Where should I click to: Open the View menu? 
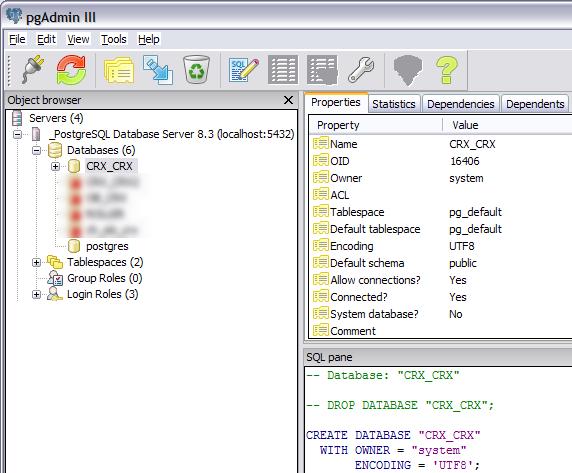pos(78,39)
